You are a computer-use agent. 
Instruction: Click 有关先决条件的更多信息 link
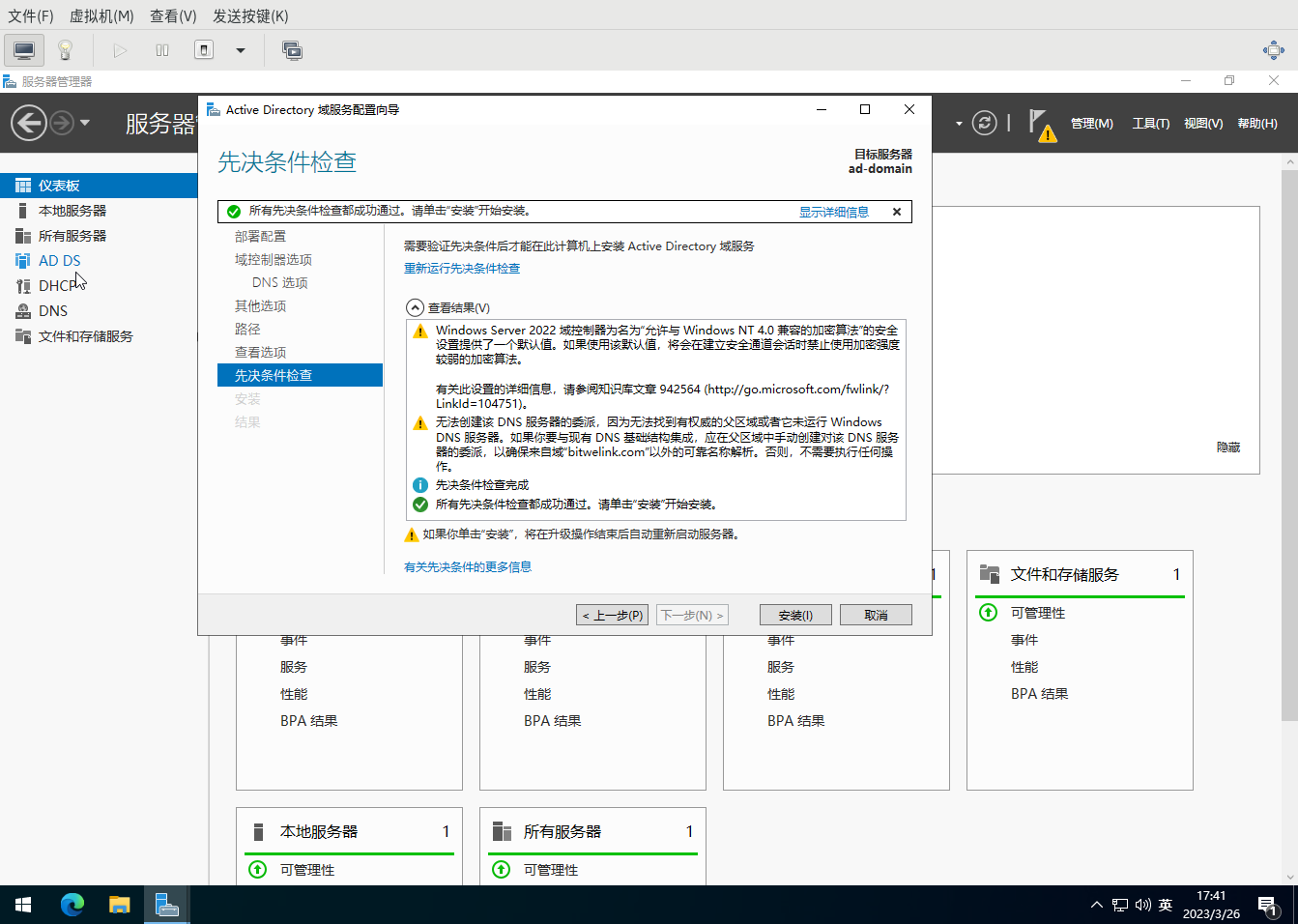coord(468,567)
